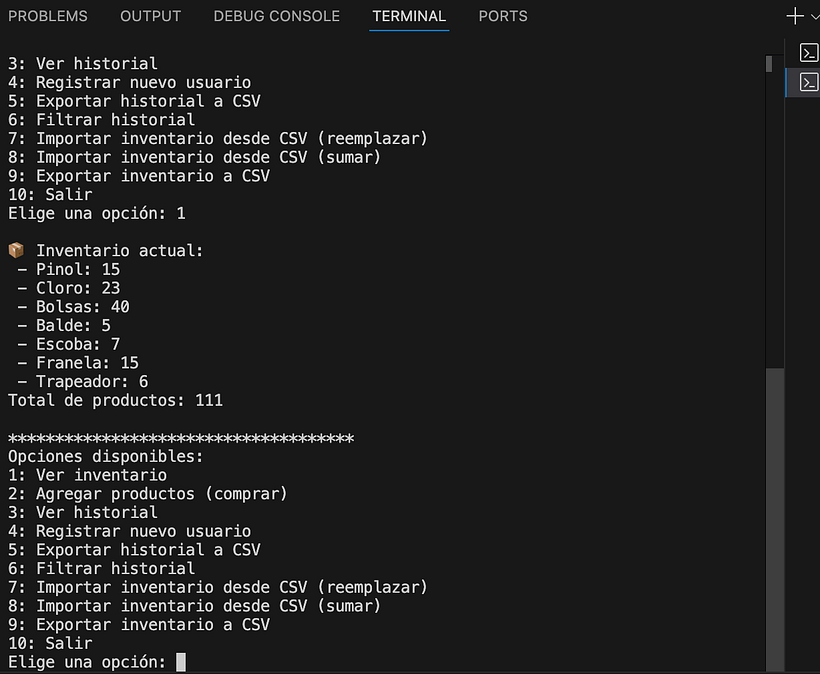The image size is (820, 674).
Task: Select the highlighted active terminal instance icon
Action: [x=808, y=82]
